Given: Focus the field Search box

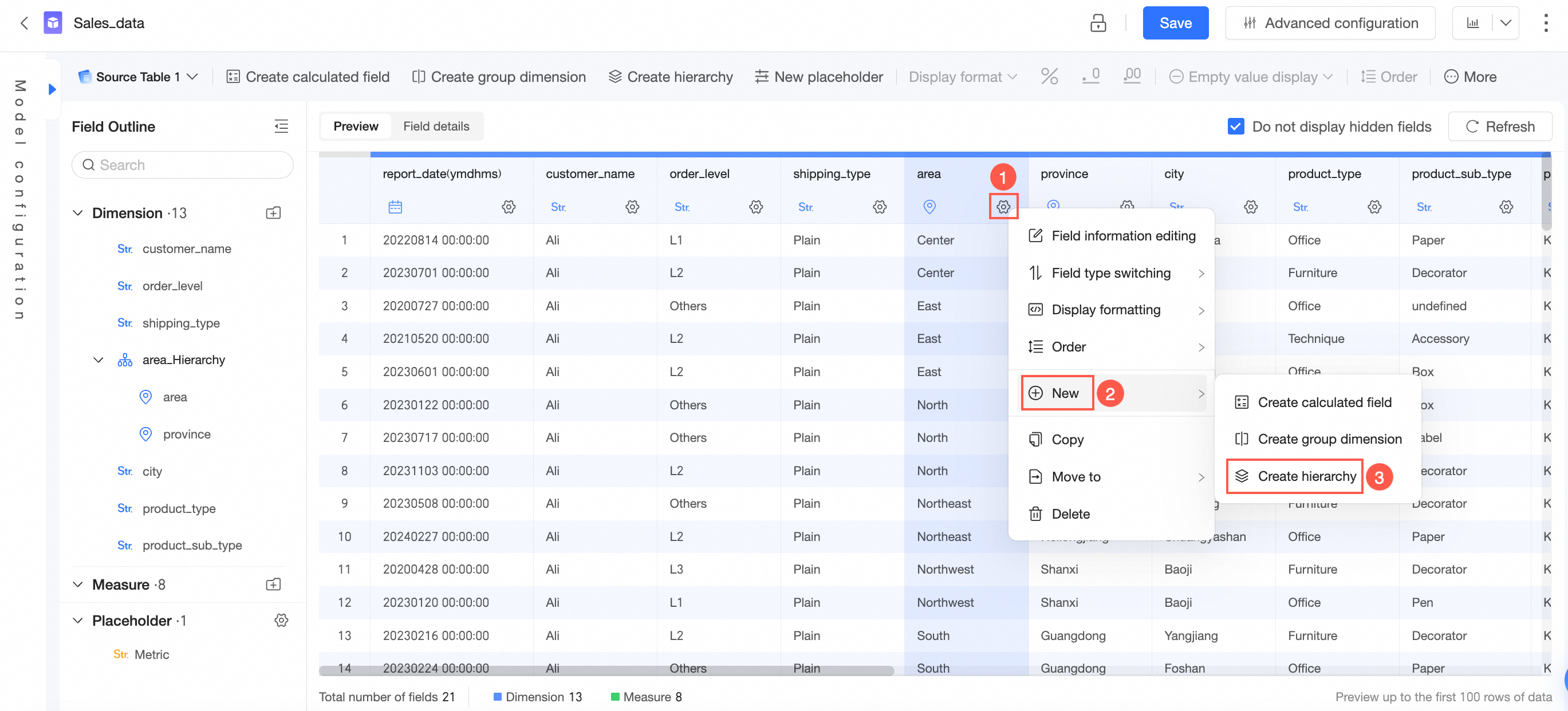Looking at the screenshot, I should [183, 165].
